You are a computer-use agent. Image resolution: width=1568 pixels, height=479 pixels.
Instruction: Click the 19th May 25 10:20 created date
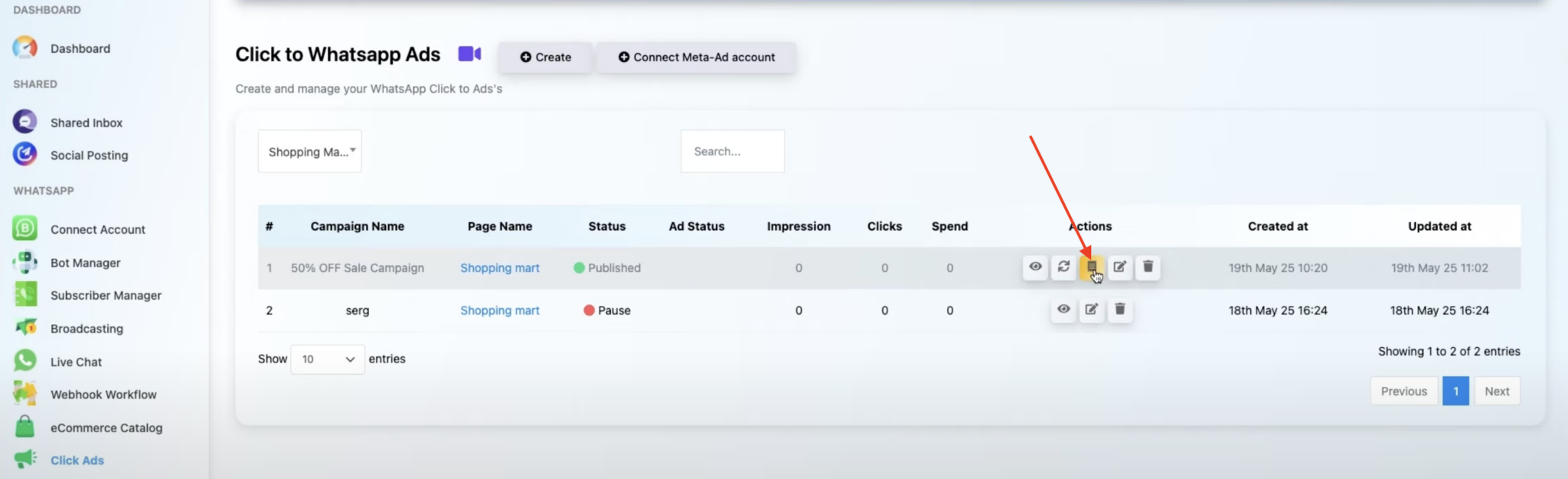[1278, 267]
